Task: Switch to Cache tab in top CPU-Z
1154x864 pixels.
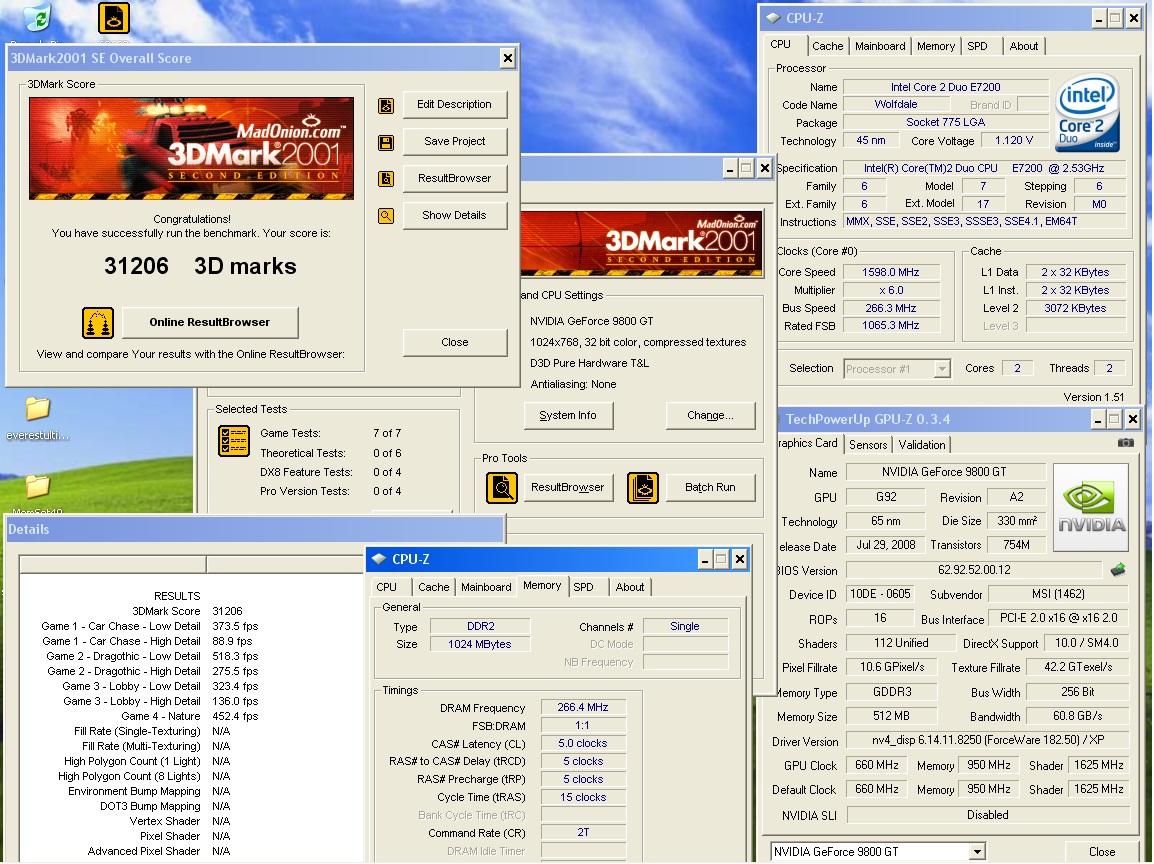Action: tap(827, 46)
